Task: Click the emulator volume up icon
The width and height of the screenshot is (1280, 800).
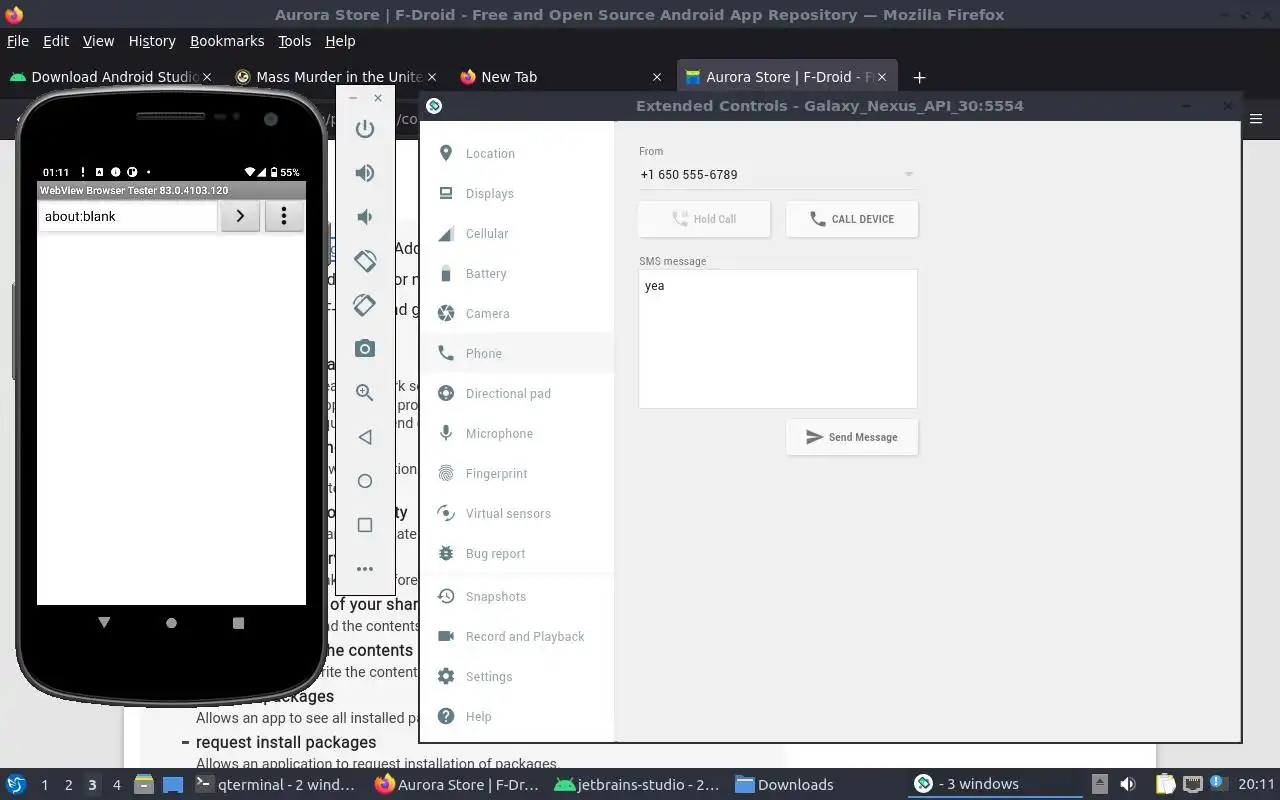Action: (365, 173)
